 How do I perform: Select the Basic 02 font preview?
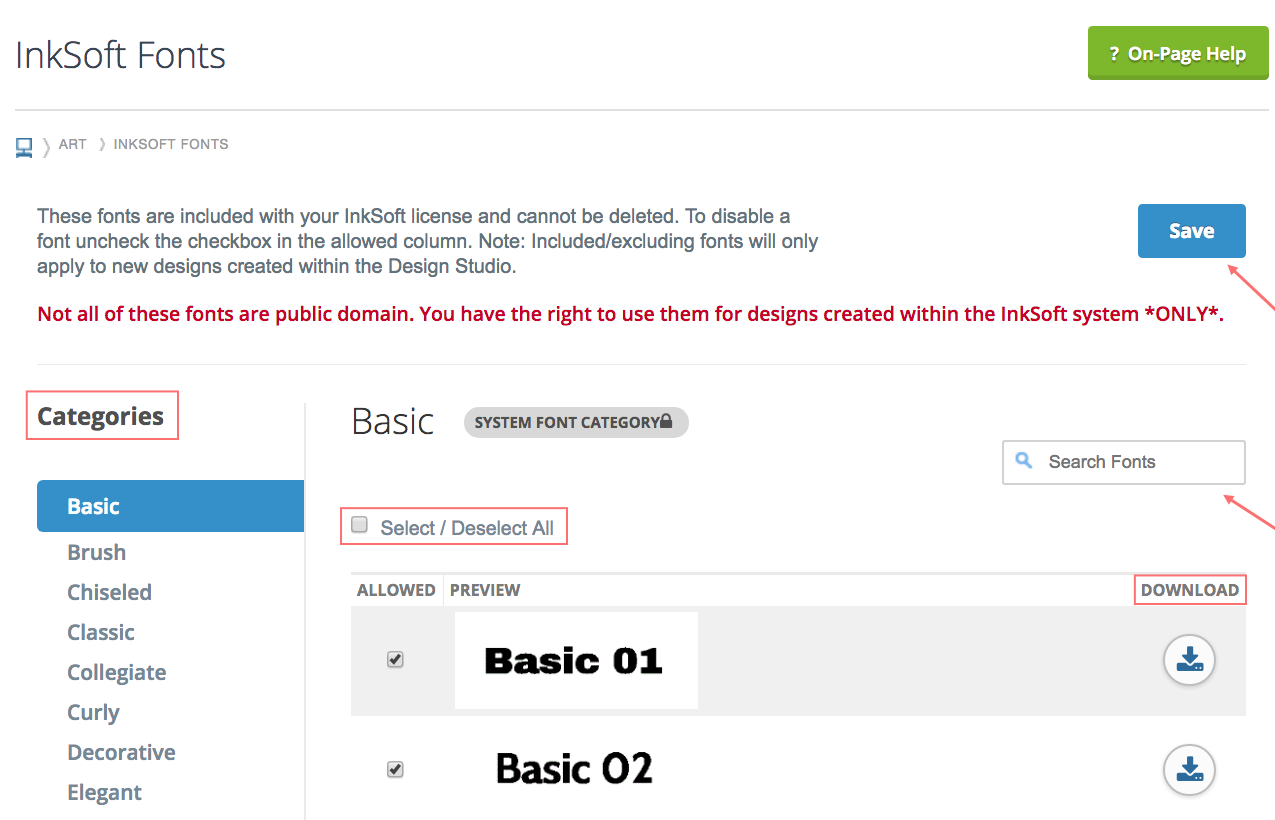[575, 768]
